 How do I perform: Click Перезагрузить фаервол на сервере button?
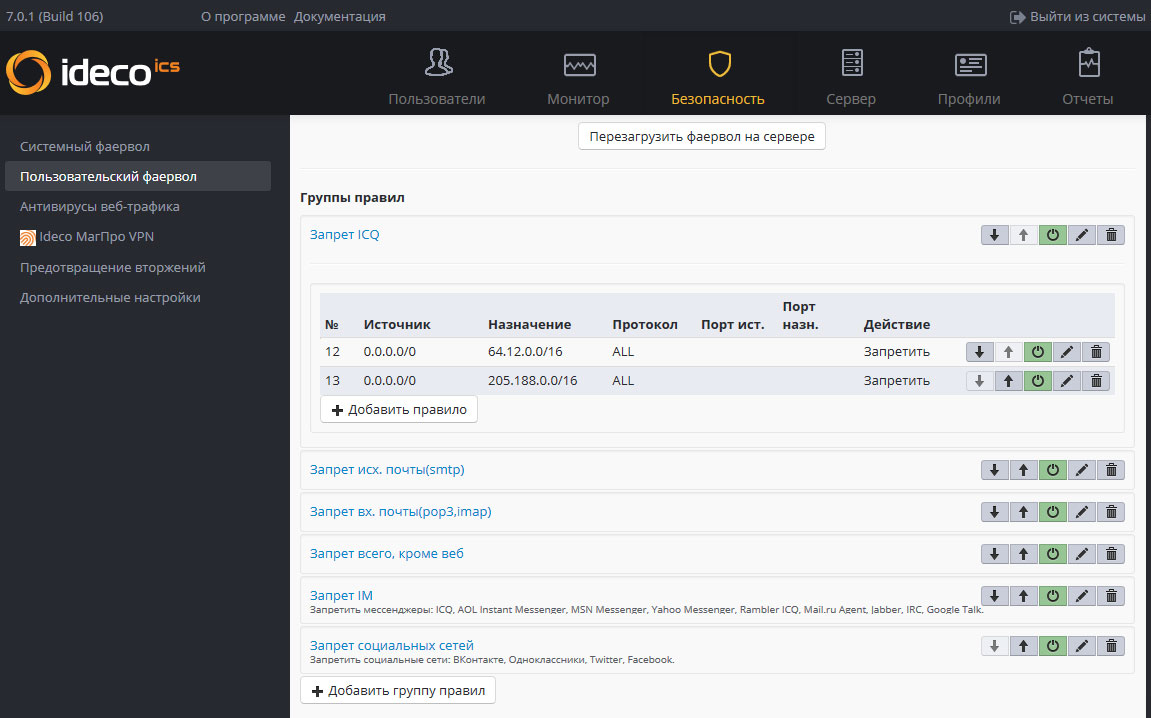click(702, 137)
